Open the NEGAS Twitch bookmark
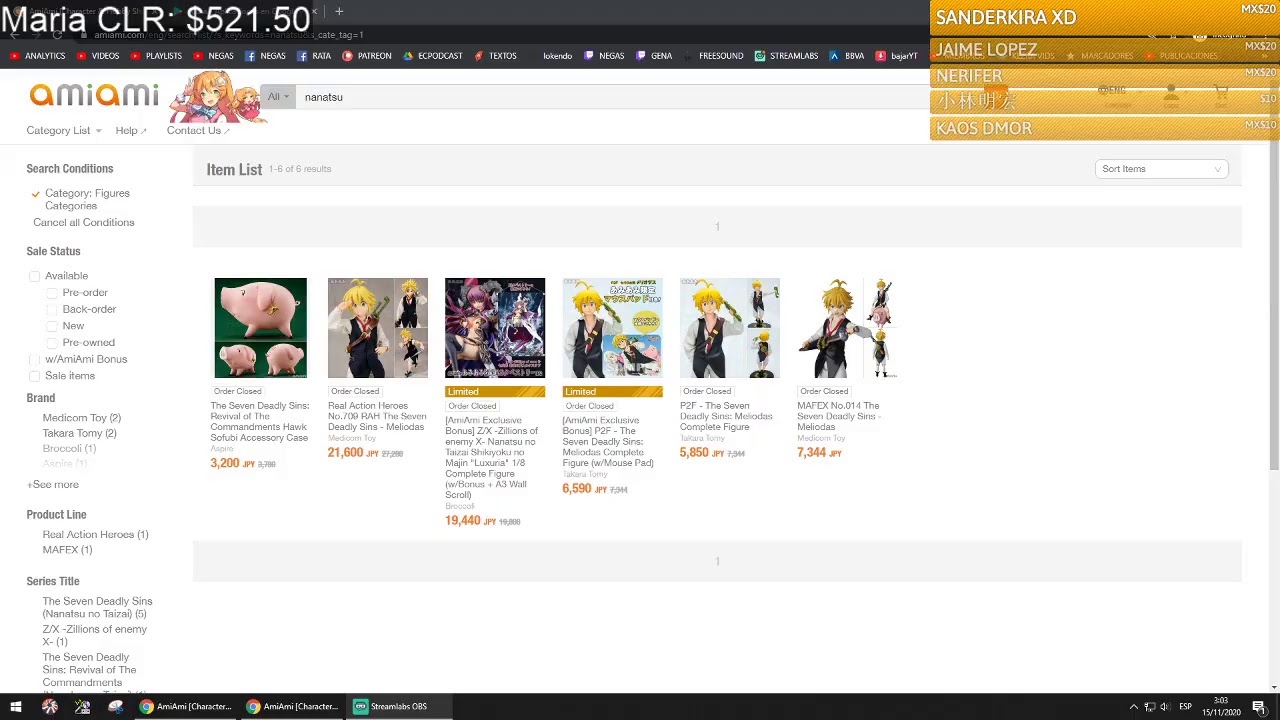This screenshot has width=1280, height=720. tap(604, 56)
